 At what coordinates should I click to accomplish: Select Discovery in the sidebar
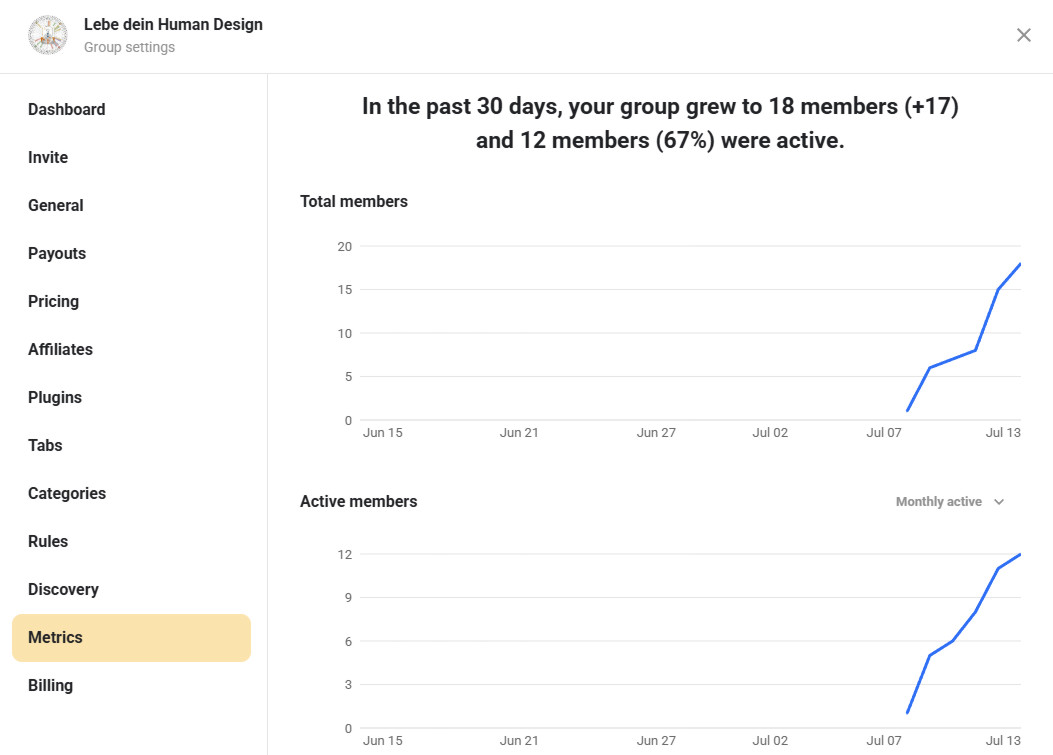point(63,590)
